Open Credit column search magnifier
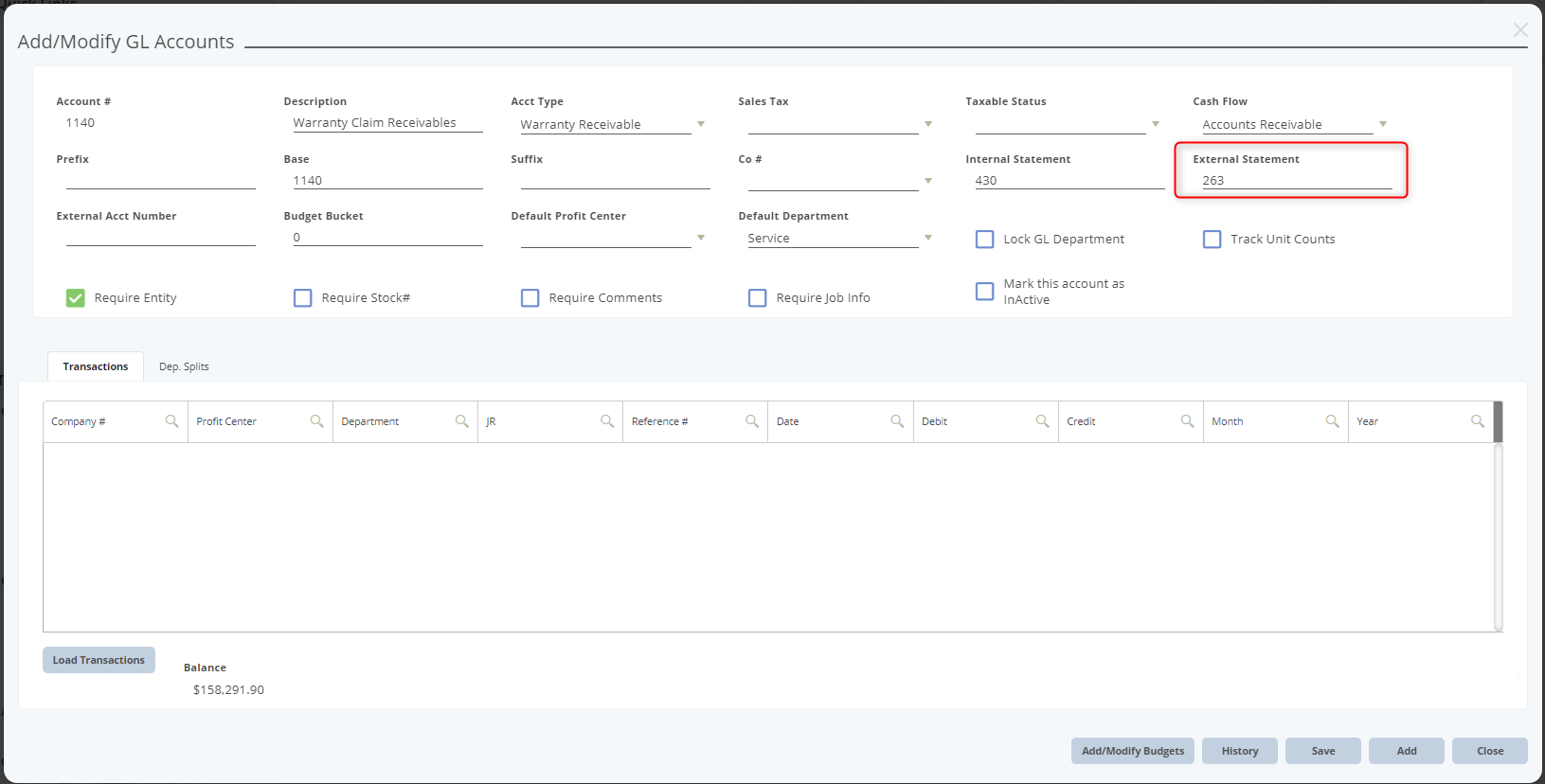The height and width of the screenshot is (784, 1545). 1187,421
